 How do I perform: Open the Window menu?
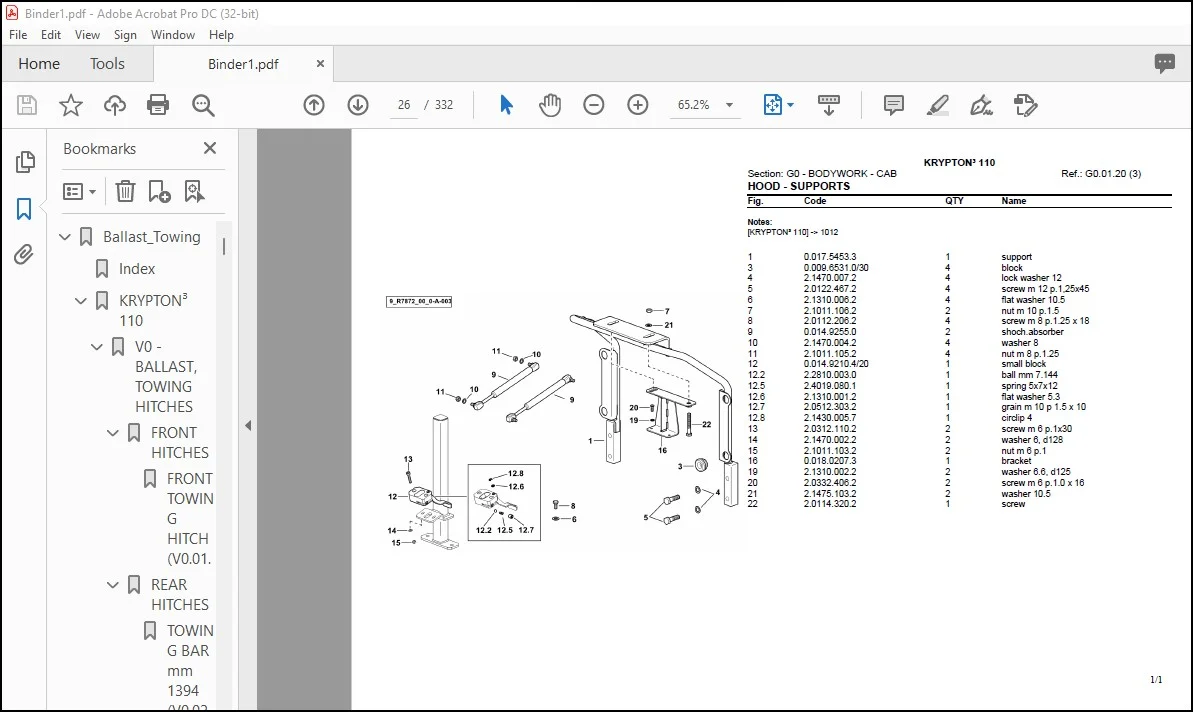(x=173, y=35)
